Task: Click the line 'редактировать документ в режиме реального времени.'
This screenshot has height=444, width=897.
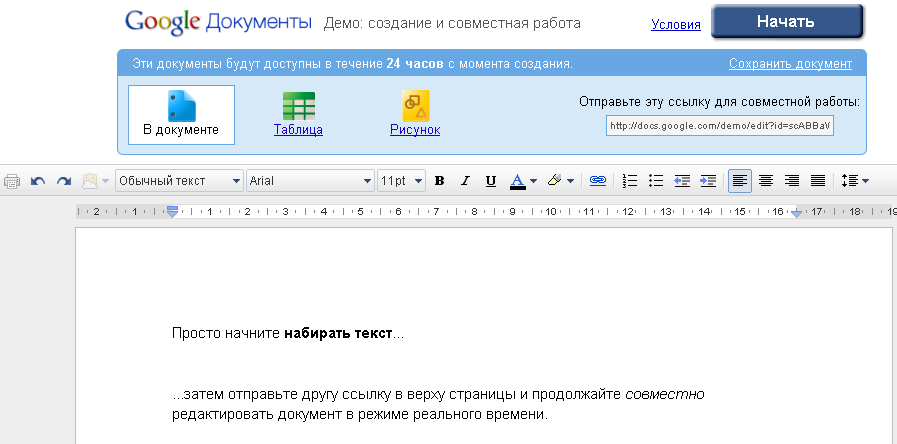Action: click(360, 415)
